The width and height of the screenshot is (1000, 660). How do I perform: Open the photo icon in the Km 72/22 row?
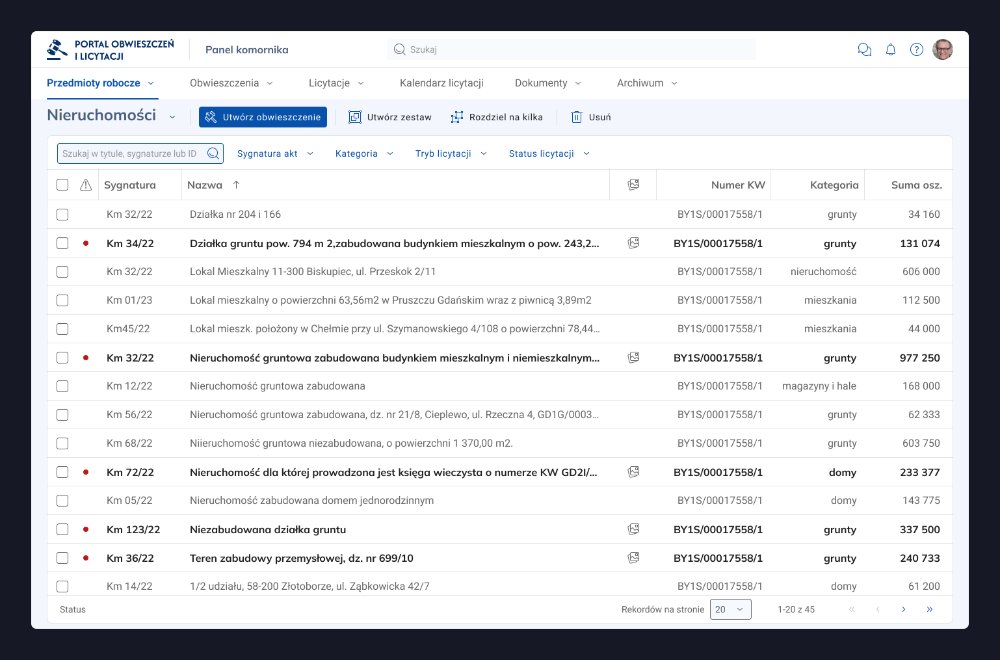(x=633, y=472)
